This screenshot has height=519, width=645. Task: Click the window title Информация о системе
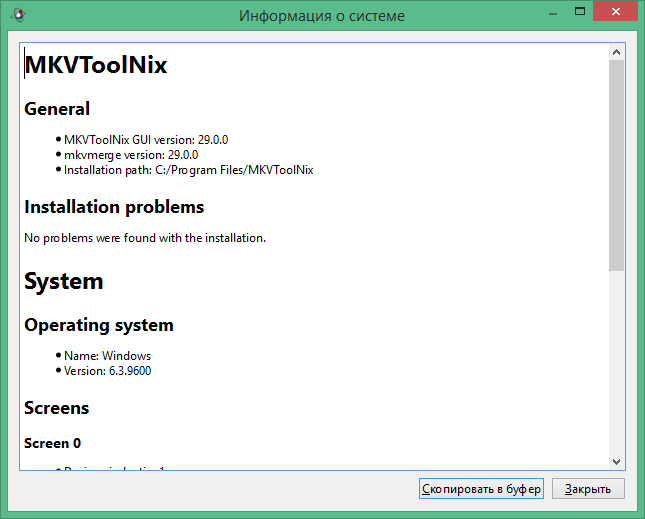click(x=322, y=16)
